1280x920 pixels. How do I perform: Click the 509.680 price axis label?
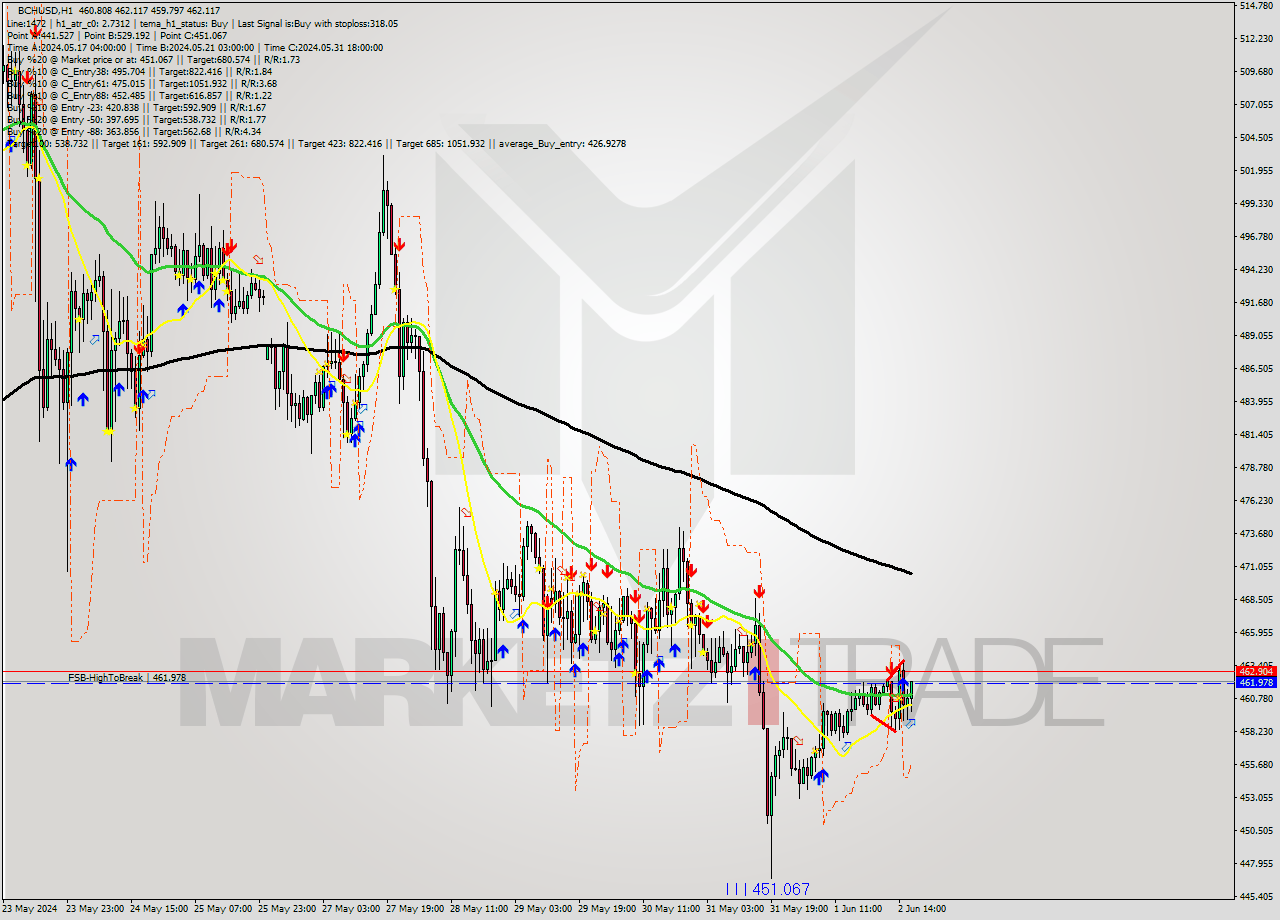[1255, 72]
